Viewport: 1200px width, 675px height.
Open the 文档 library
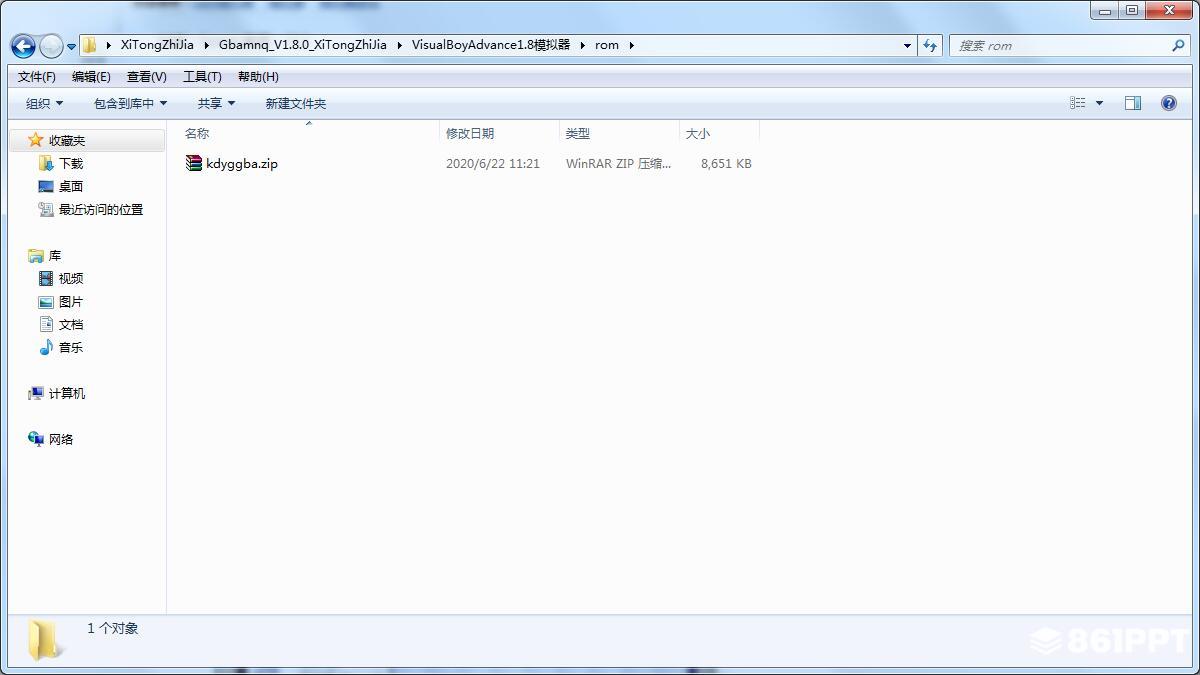71,325
